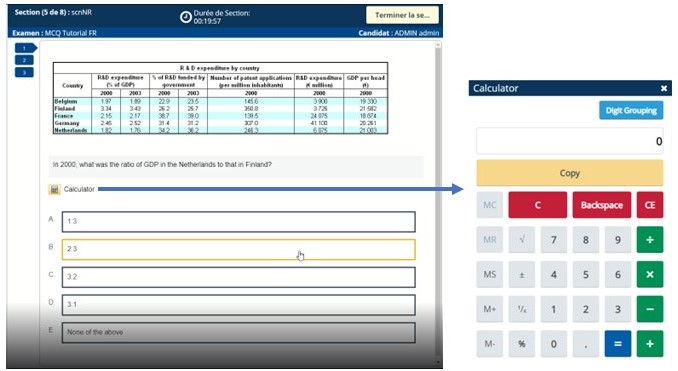
Task: Click the red Backspace key
Action: pyautogui.click(x=601, y=205)
